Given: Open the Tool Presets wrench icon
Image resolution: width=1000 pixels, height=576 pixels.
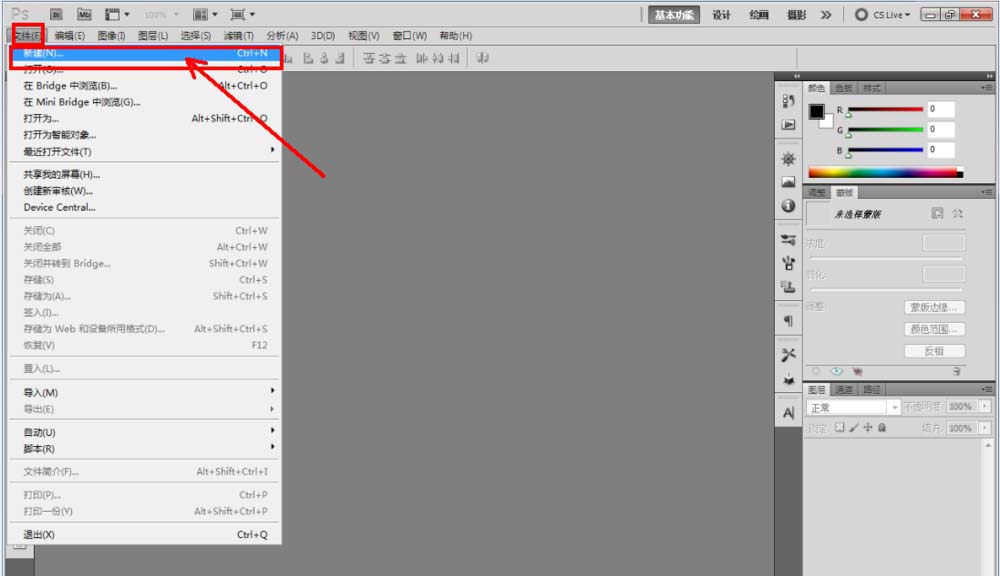Looking at the screenshot, I should coord(788,355).
